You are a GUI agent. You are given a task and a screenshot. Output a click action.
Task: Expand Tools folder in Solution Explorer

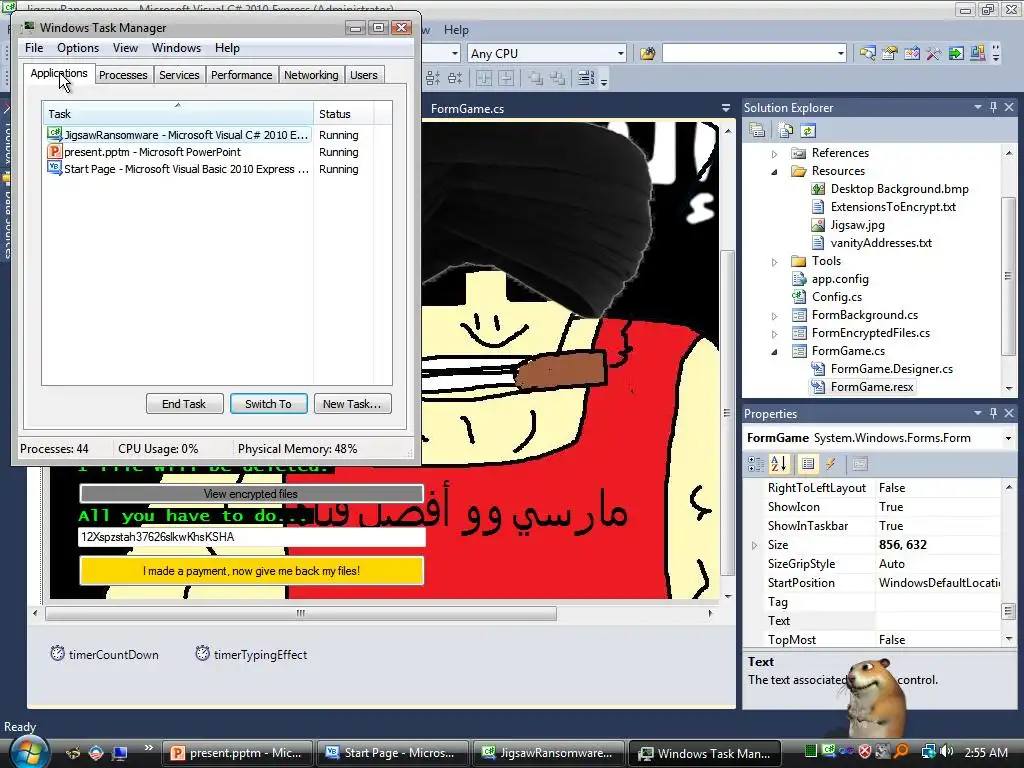coord(775,262)
